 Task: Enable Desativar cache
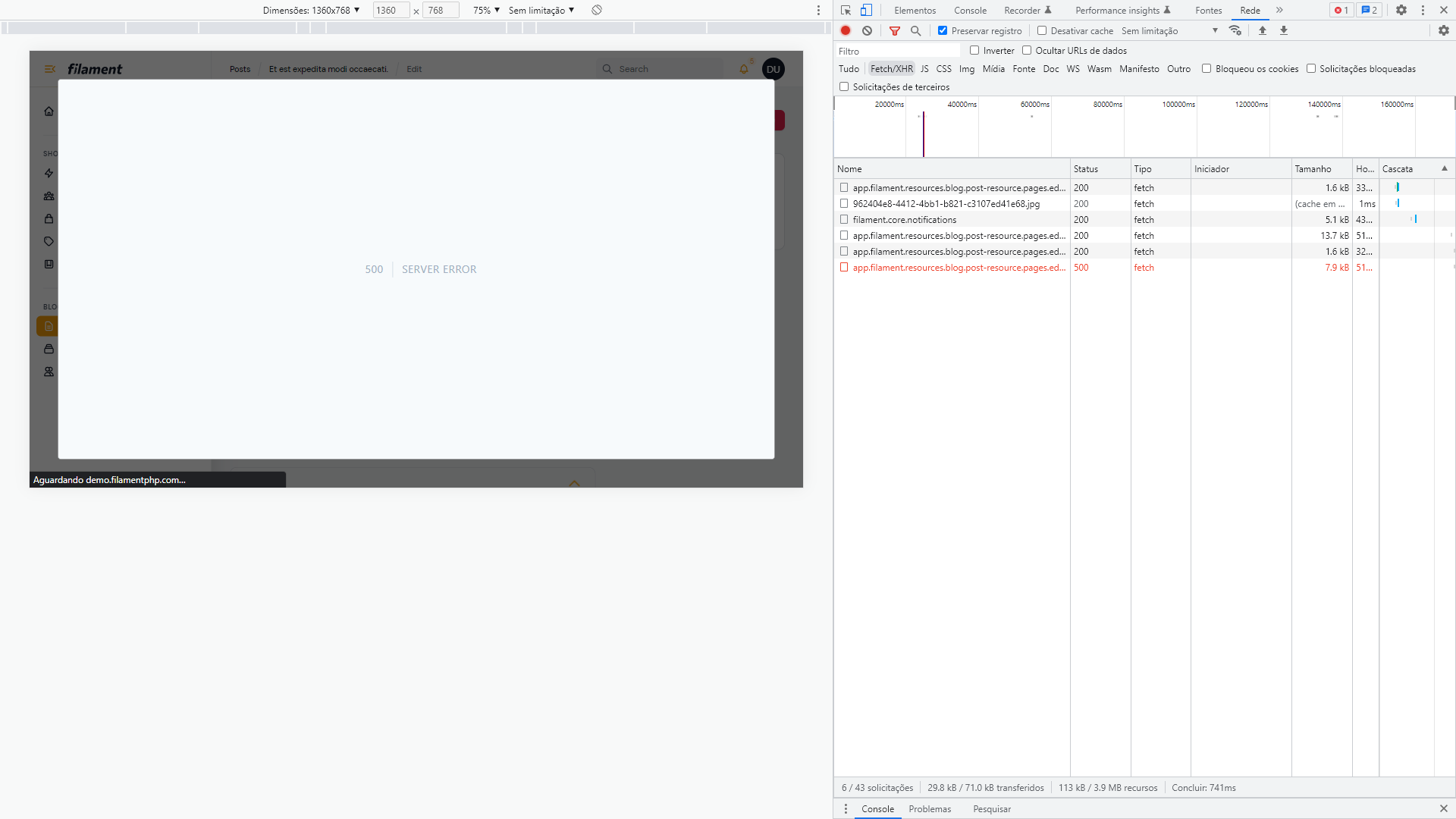[x=1042, y=30]
